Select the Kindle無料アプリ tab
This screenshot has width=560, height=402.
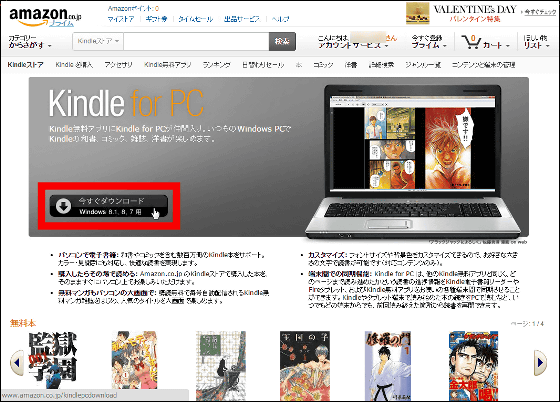point(168,65)
